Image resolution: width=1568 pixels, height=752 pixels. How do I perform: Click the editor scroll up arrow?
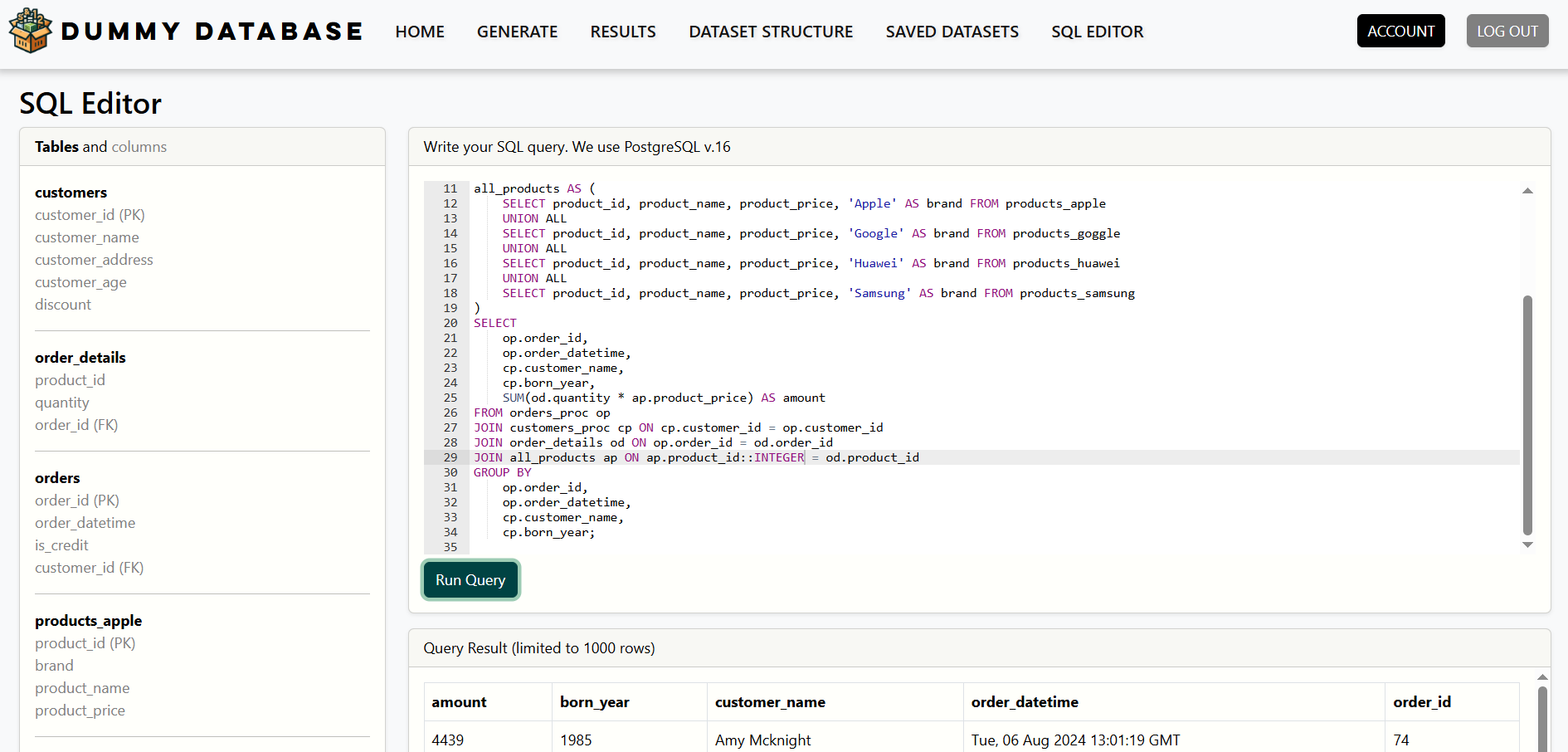[x=1527, y=191]
